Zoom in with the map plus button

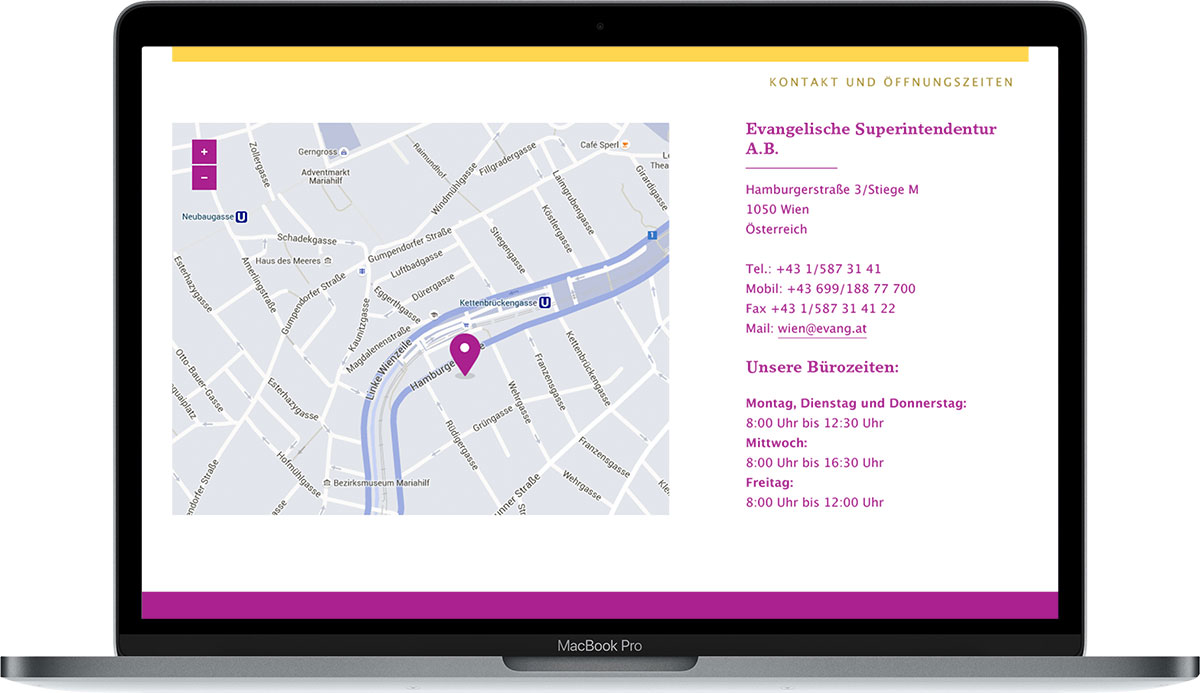204,152
